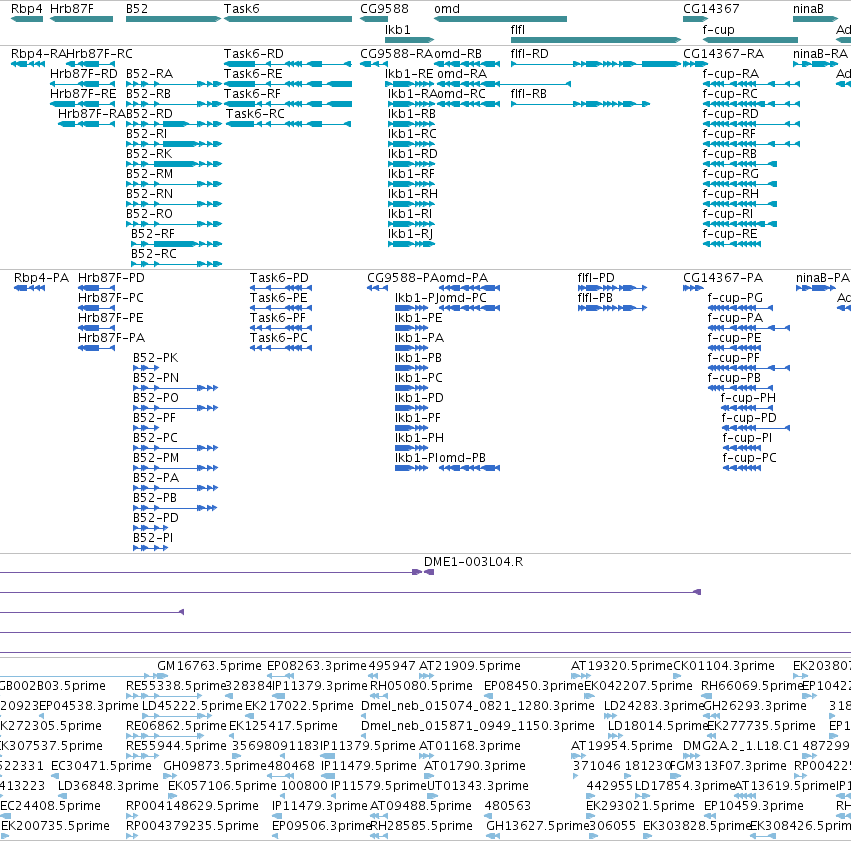Select the ninaB-RA transcript label
Screen dimensions: 851x841
(x=820, y=54)
